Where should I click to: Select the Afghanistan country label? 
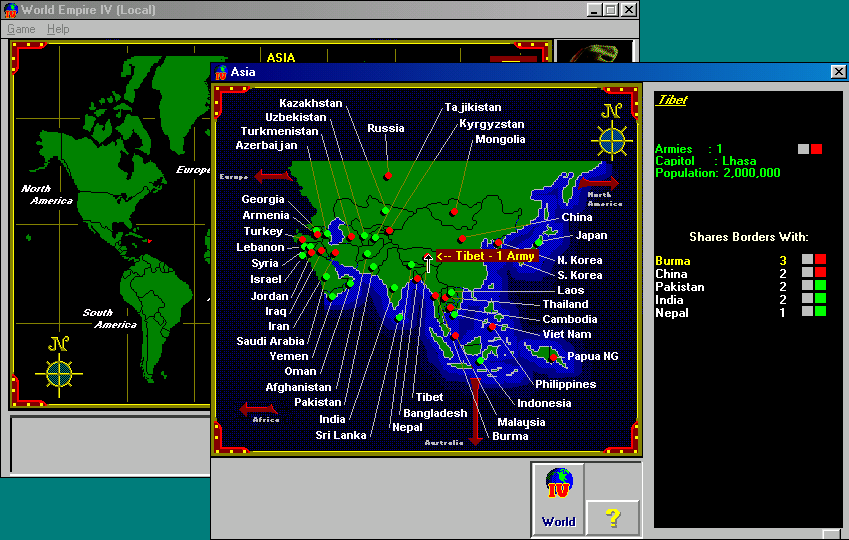(298, 387)
